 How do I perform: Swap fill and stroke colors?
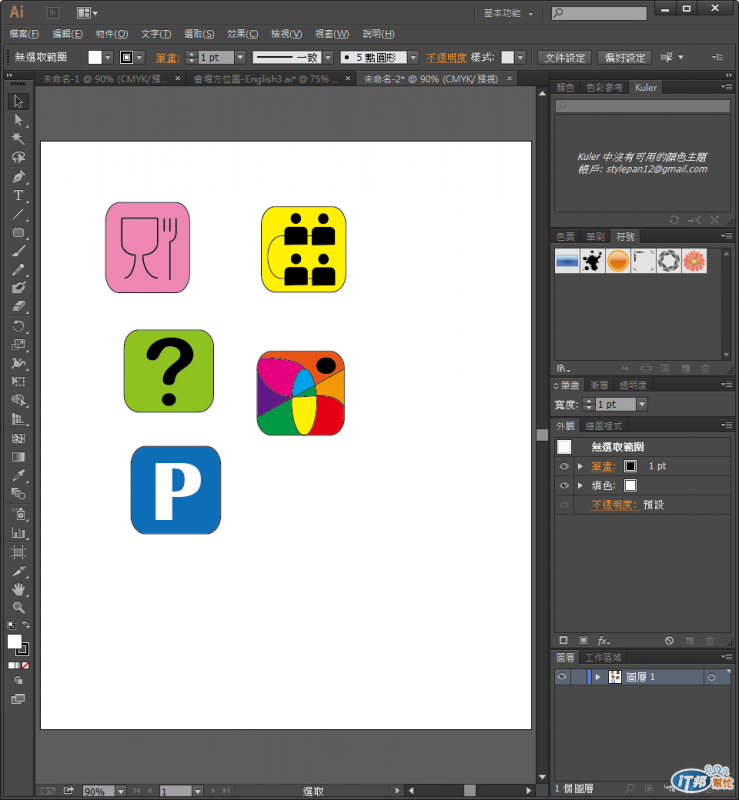click(x=26, y=625)
